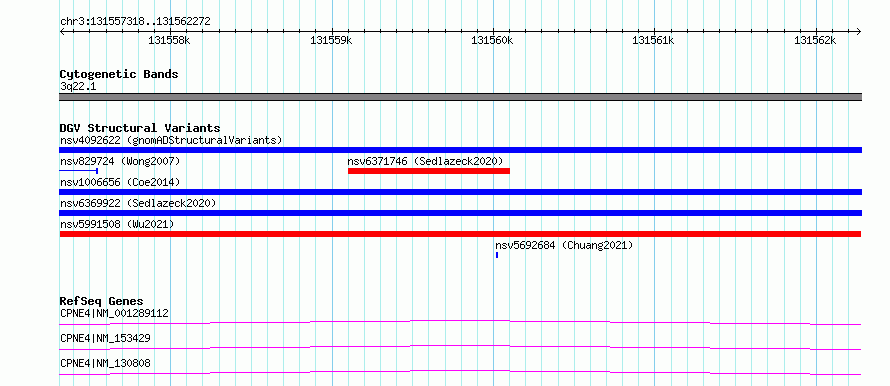Screen dimensions: 890x386
Task: Click the CPNE4|NM_153429 transcript label
Action: click(x=105, y=338)
